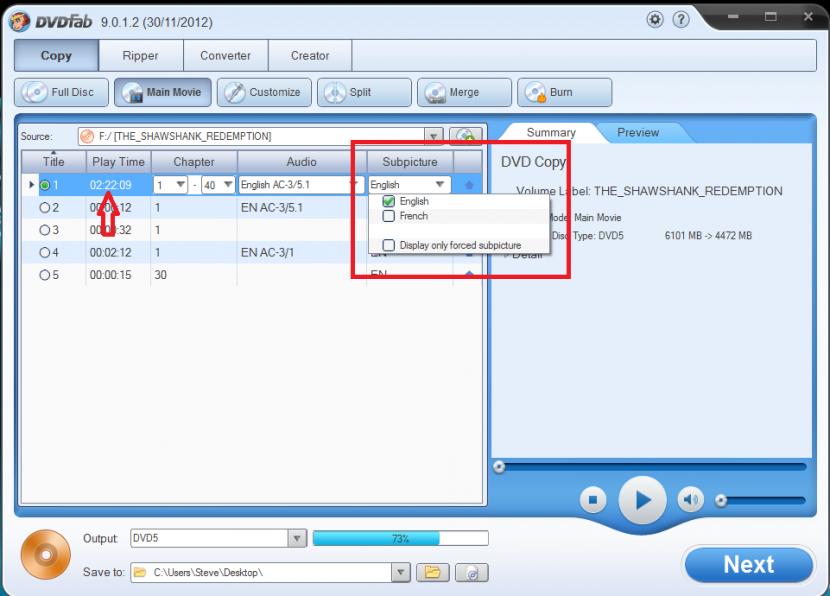Click the 73% compression progress bar

[401, 538]
